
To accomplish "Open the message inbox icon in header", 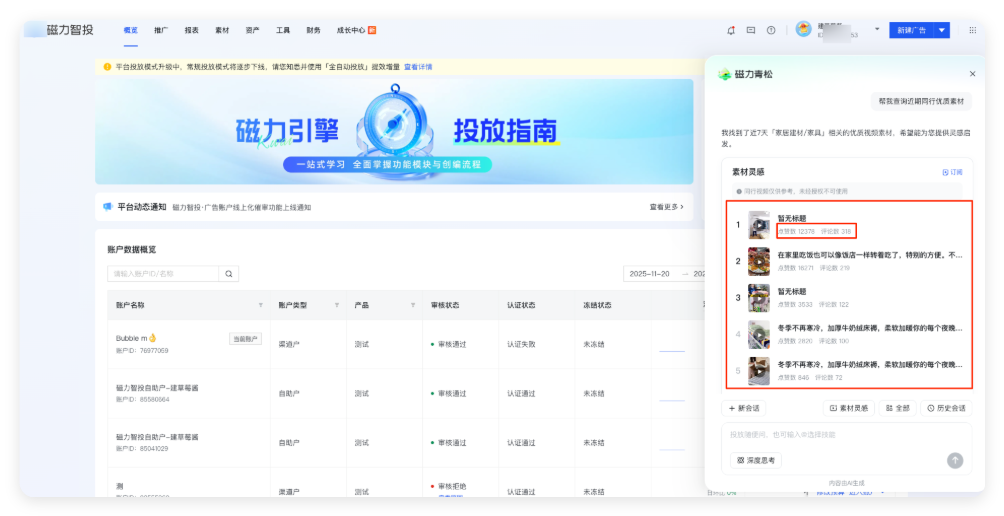I will [x=751, y=30].
